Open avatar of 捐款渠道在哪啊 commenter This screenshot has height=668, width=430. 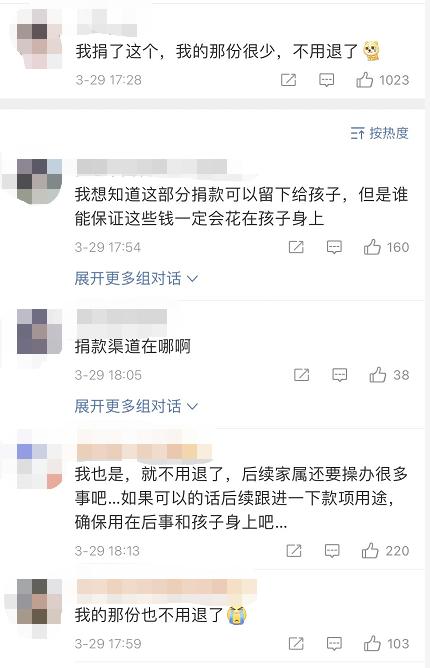coord(39,331)
